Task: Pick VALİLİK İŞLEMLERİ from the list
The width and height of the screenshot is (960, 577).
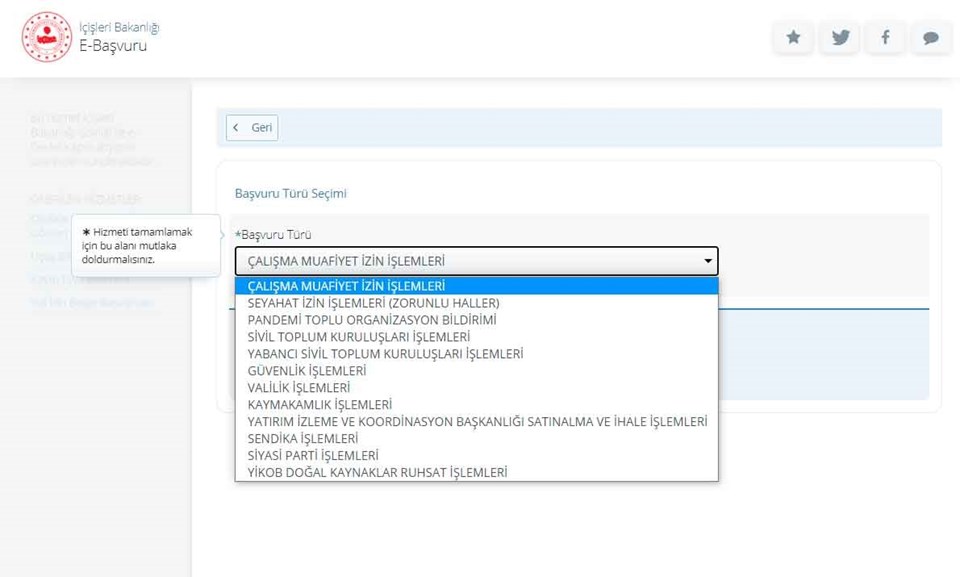Action: pyautogui.click(x=298, y=388)
